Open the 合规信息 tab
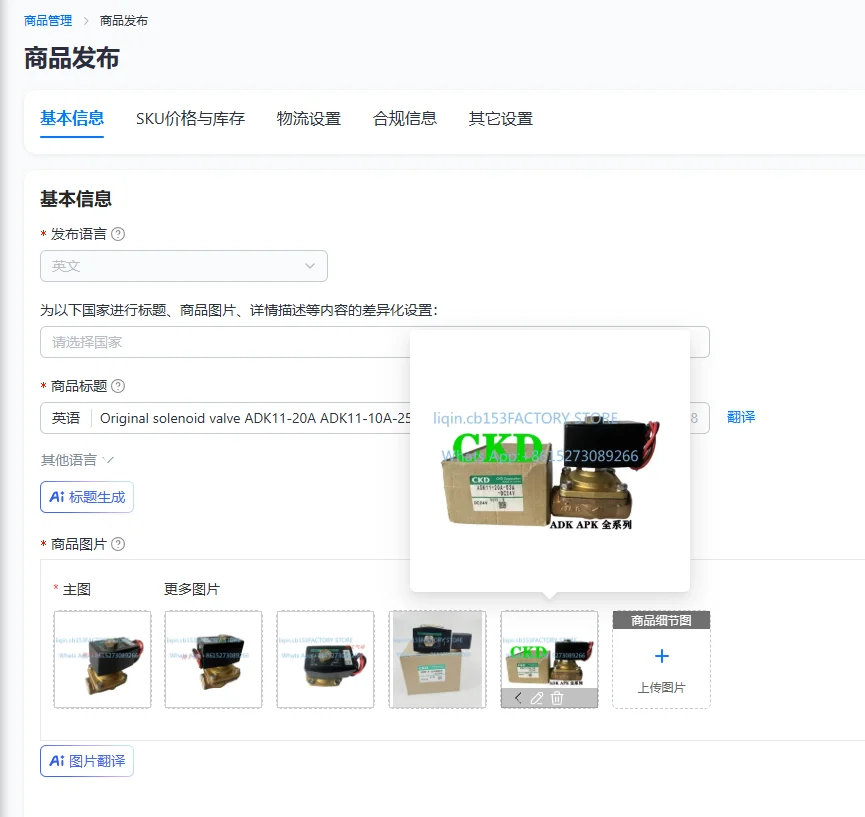865x817 pixels. (x=405, y=119)
